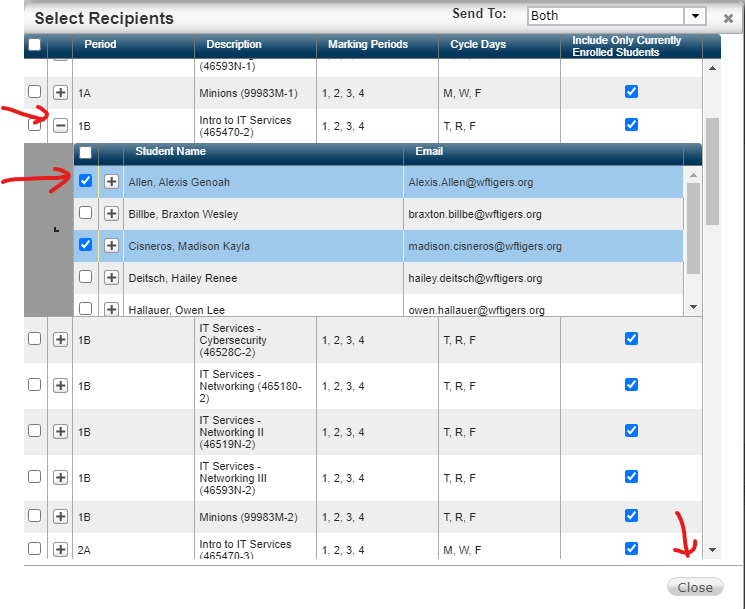Select the IT Services - Networking II class checkbox
This screenshot has height=609, width=745.
pos(35,430)
